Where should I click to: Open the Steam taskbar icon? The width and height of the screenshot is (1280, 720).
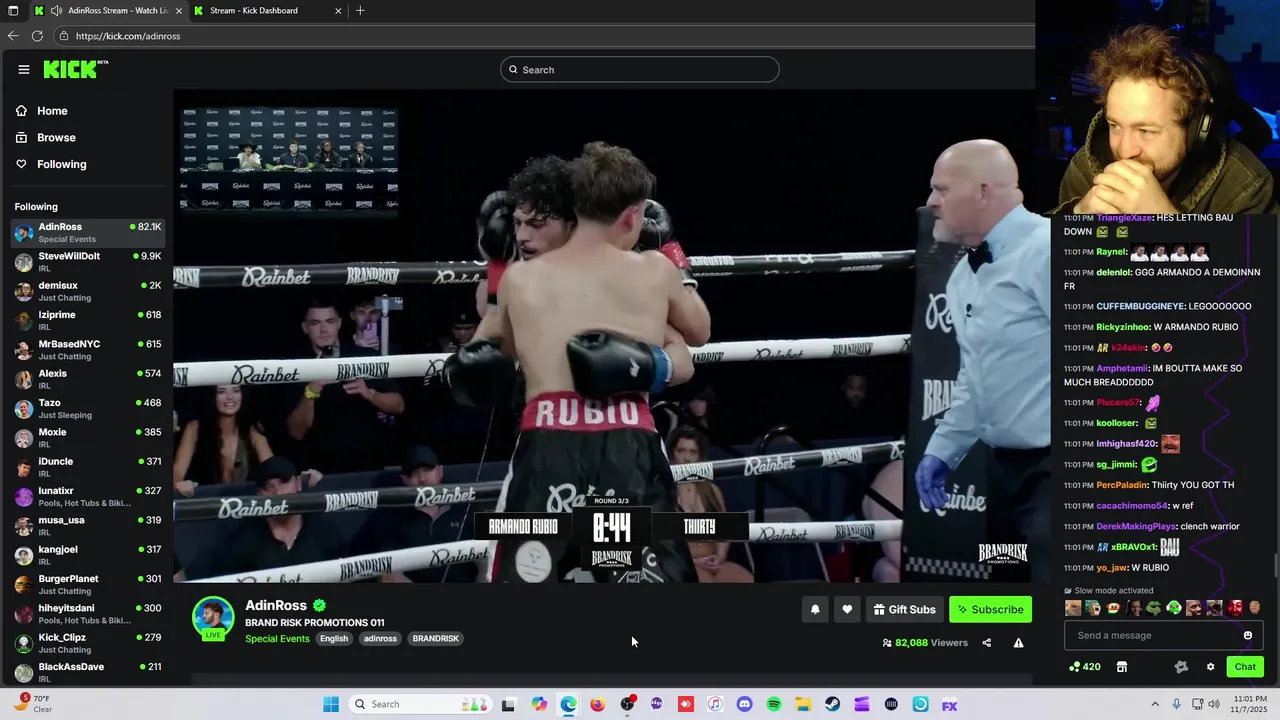(x=832, y=704)
